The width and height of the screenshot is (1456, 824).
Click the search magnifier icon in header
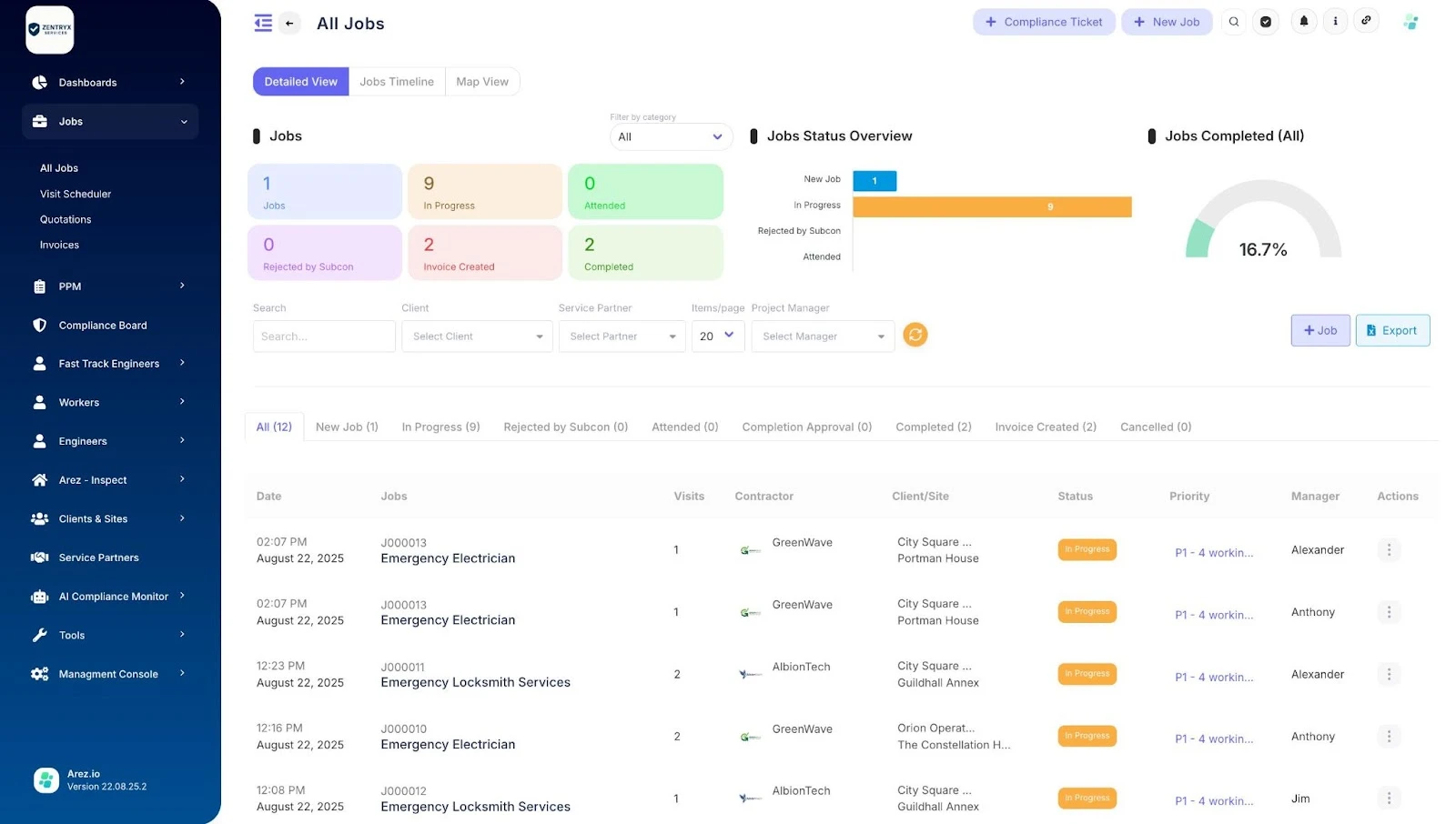(1233, 22)
